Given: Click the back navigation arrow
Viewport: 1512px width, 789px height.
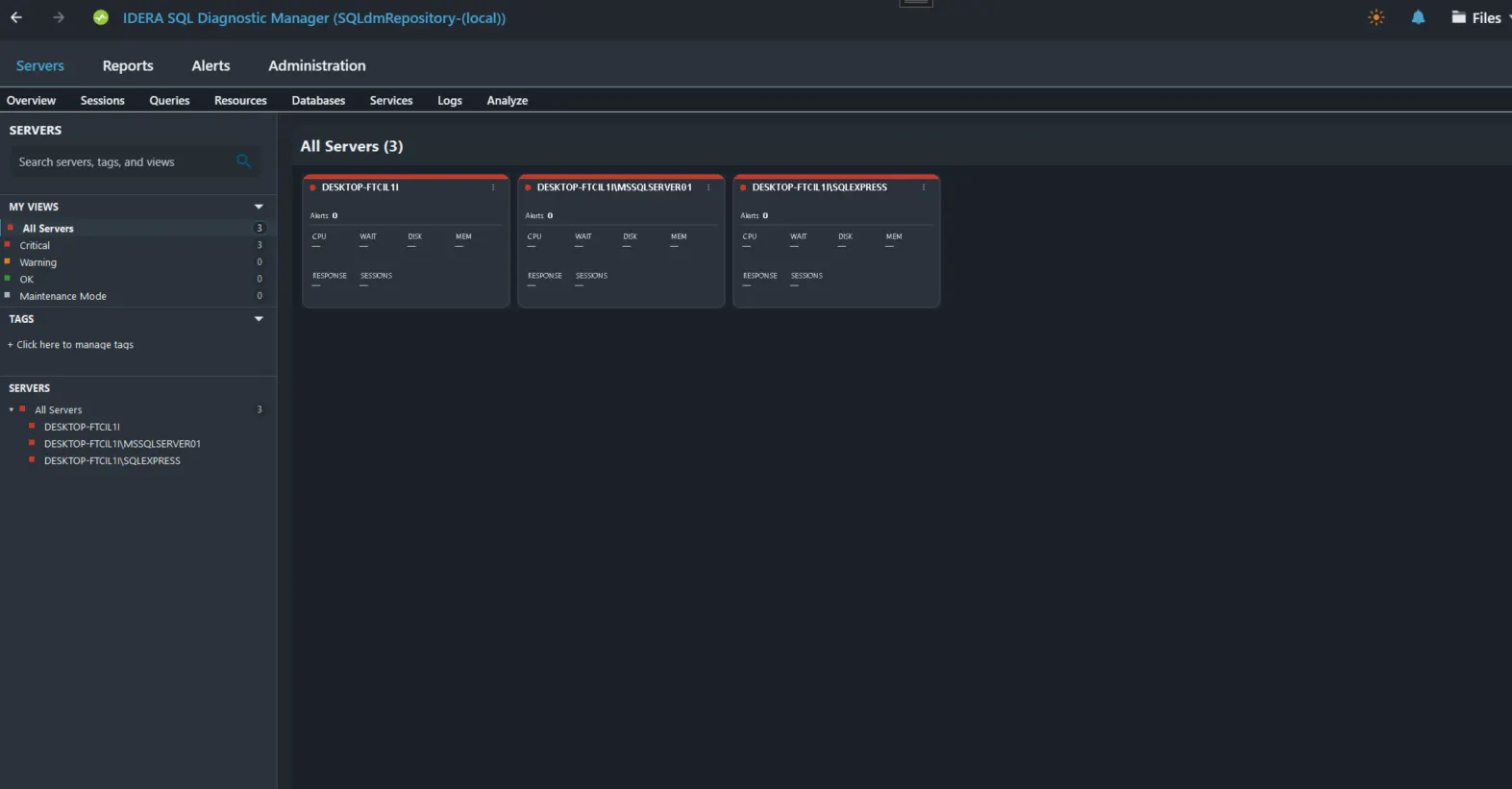Looking at the screenshot, I should (x=16, y=17).
